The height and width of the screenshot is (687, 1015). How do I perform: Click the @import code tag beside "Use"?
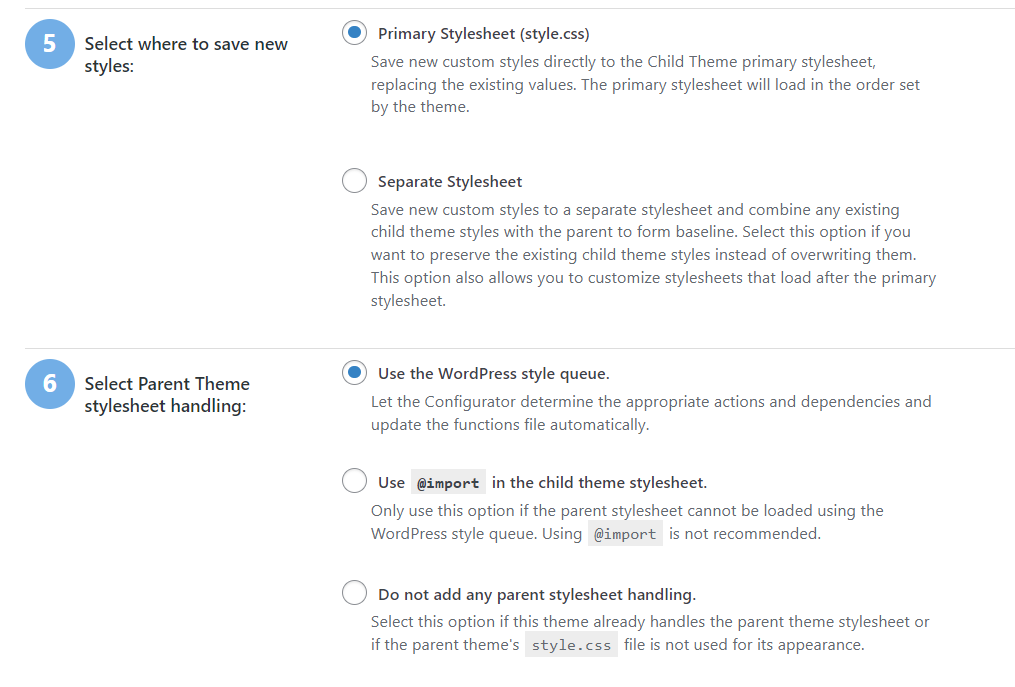pos(448,483)
